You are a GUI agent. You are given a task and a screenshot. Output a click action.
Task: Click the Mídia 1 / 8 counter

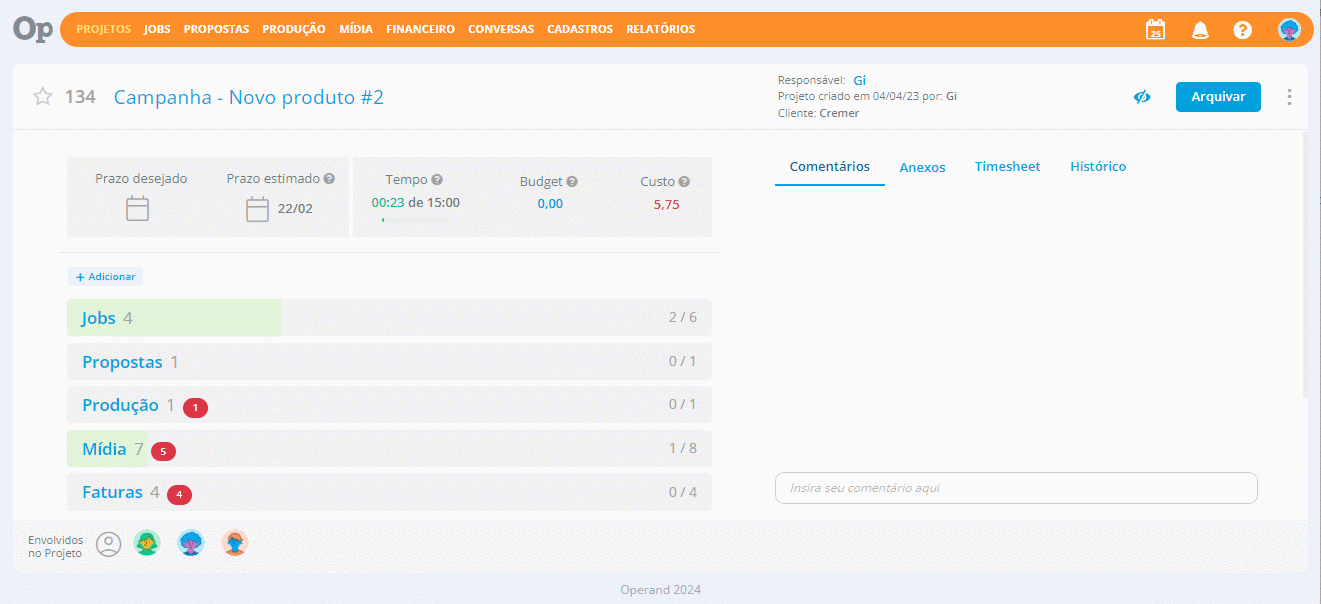pyautogui.click(x=683, y=449)
